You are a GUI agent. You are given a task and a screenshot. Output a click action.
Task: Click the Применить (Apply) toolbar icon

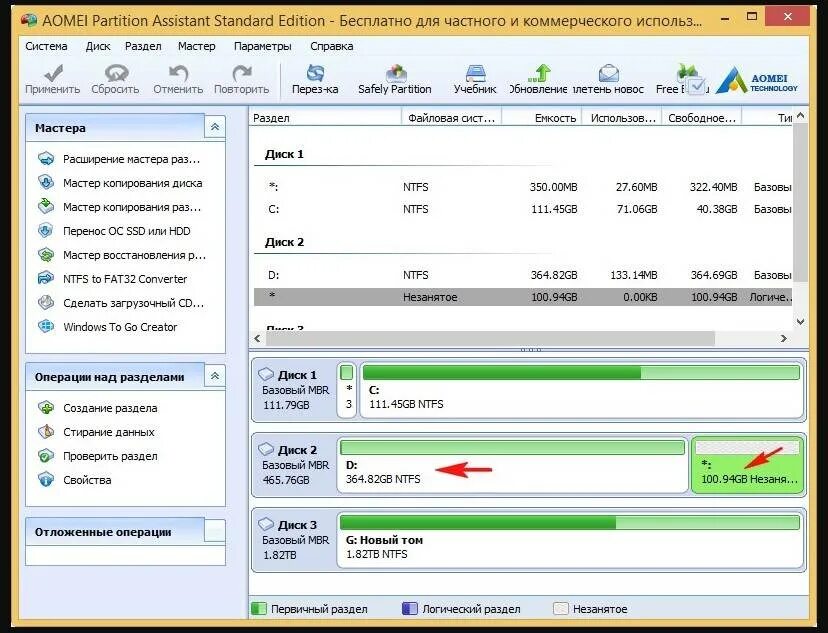click(x=52, y=73)
